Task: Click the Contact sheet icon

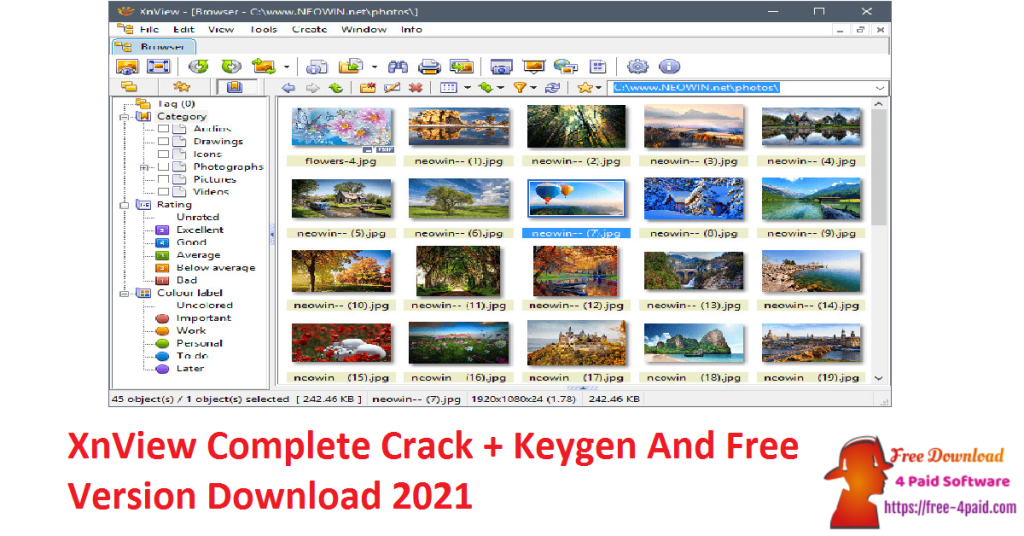Action: tap(598, 67)
